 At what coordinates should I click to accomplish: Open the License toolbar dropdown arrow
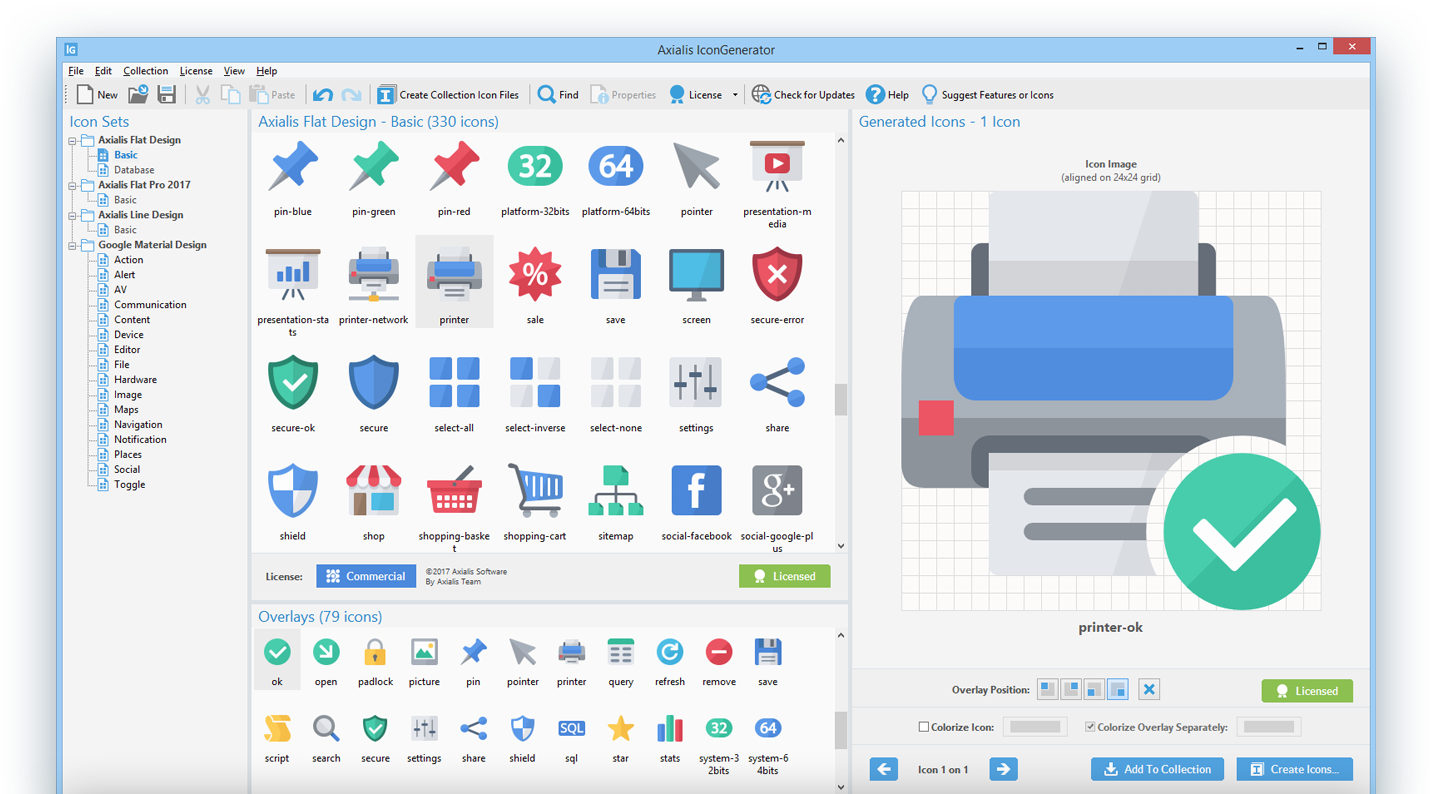(735, 95)
